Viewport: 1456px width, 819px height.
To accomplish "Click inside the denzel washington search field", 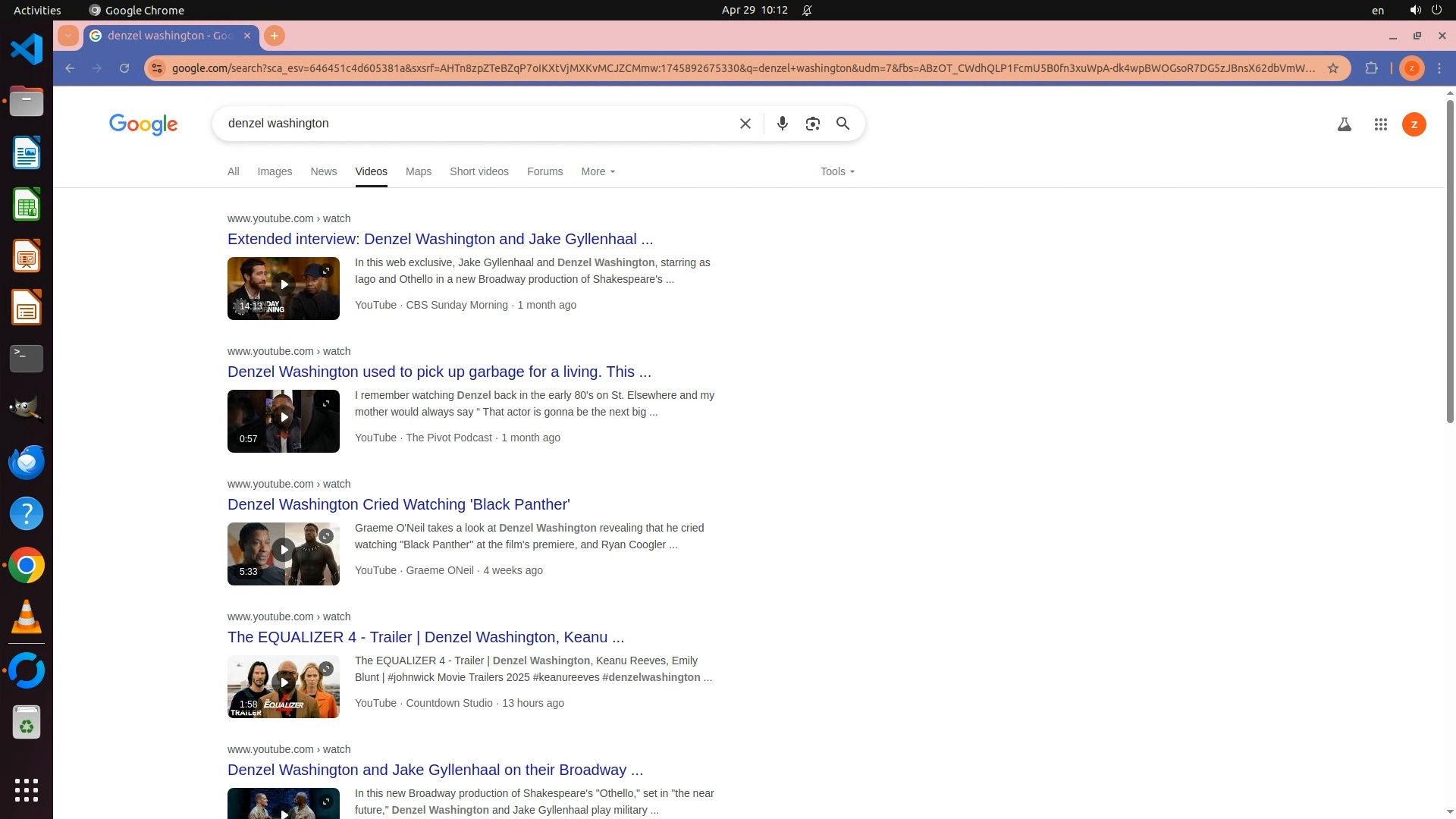I will coord(470,124).
